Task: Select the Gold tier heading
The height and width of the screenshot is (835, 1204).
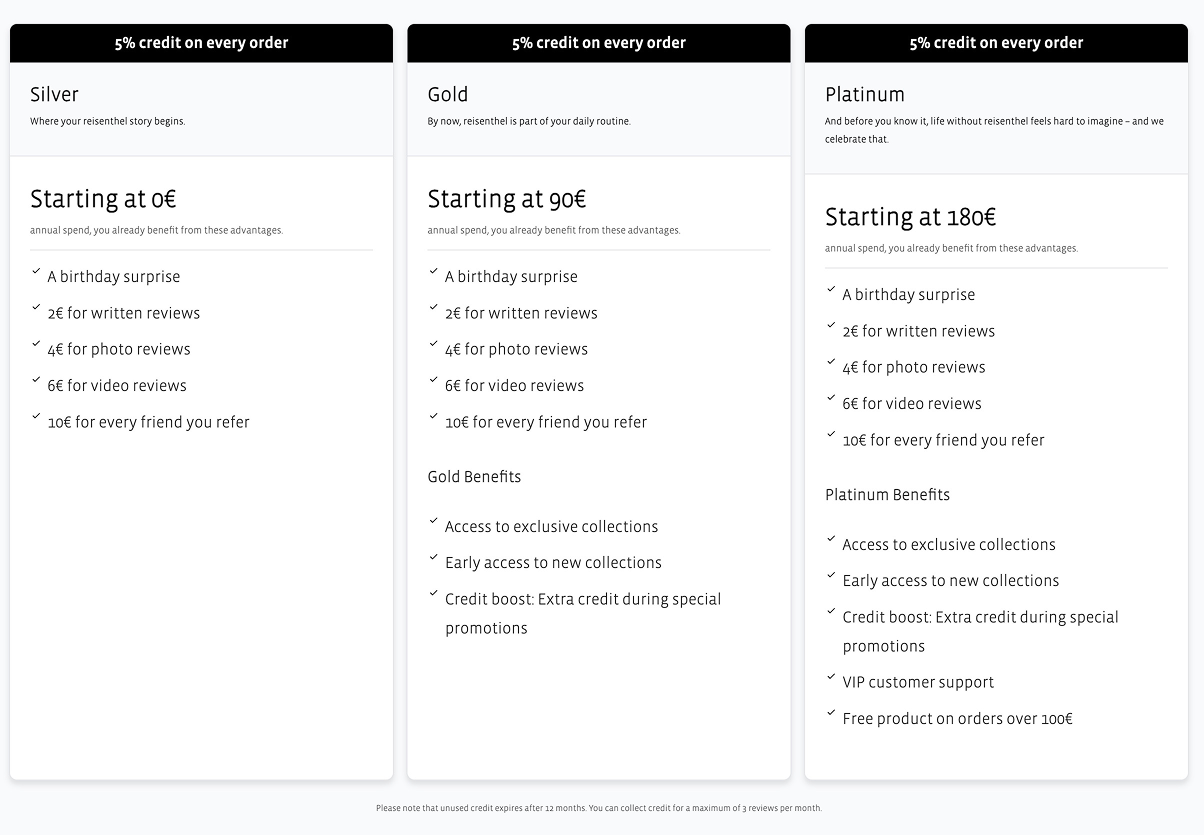Action: 448,95
